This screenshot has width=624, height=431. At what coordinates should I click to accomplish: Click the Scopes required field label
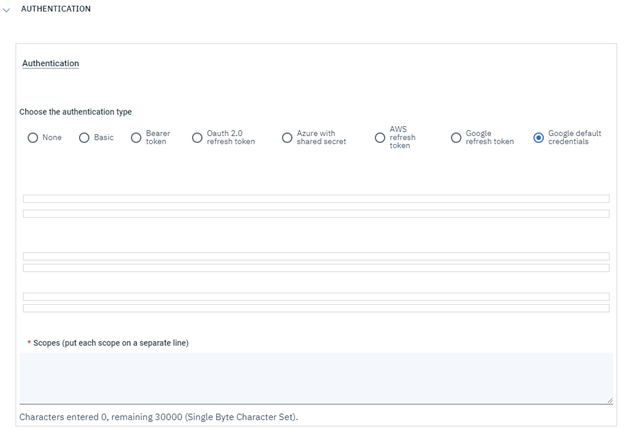110,343
